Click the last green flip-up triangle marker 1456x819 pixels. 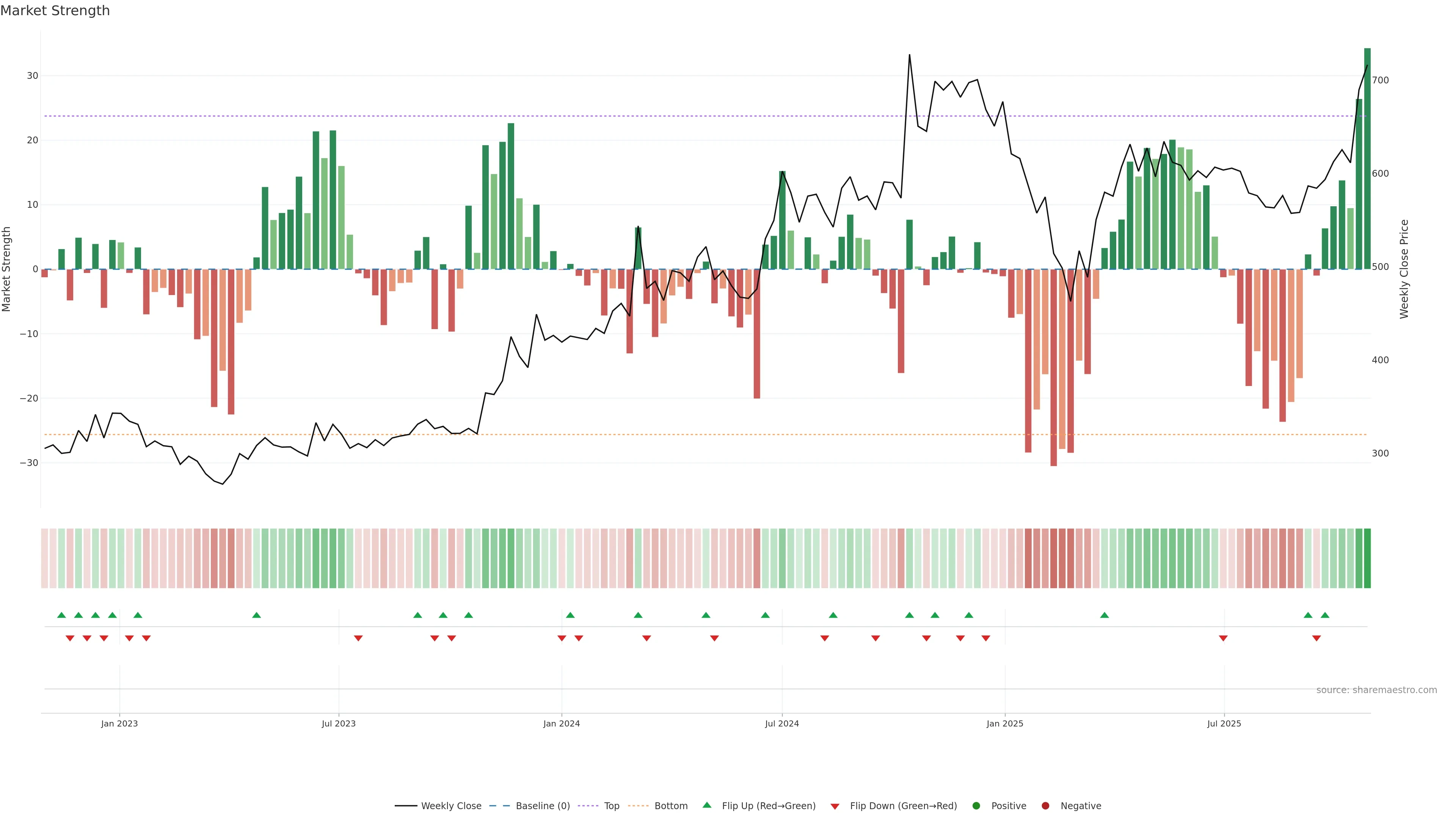click(x=1325, y=615)
